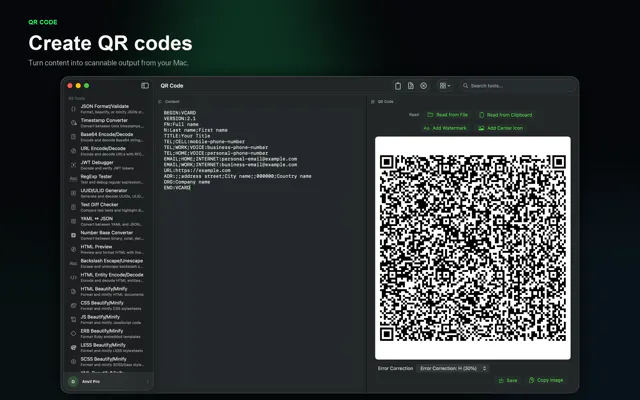
Task: Click Add Center Icon button
Action: 500,128
